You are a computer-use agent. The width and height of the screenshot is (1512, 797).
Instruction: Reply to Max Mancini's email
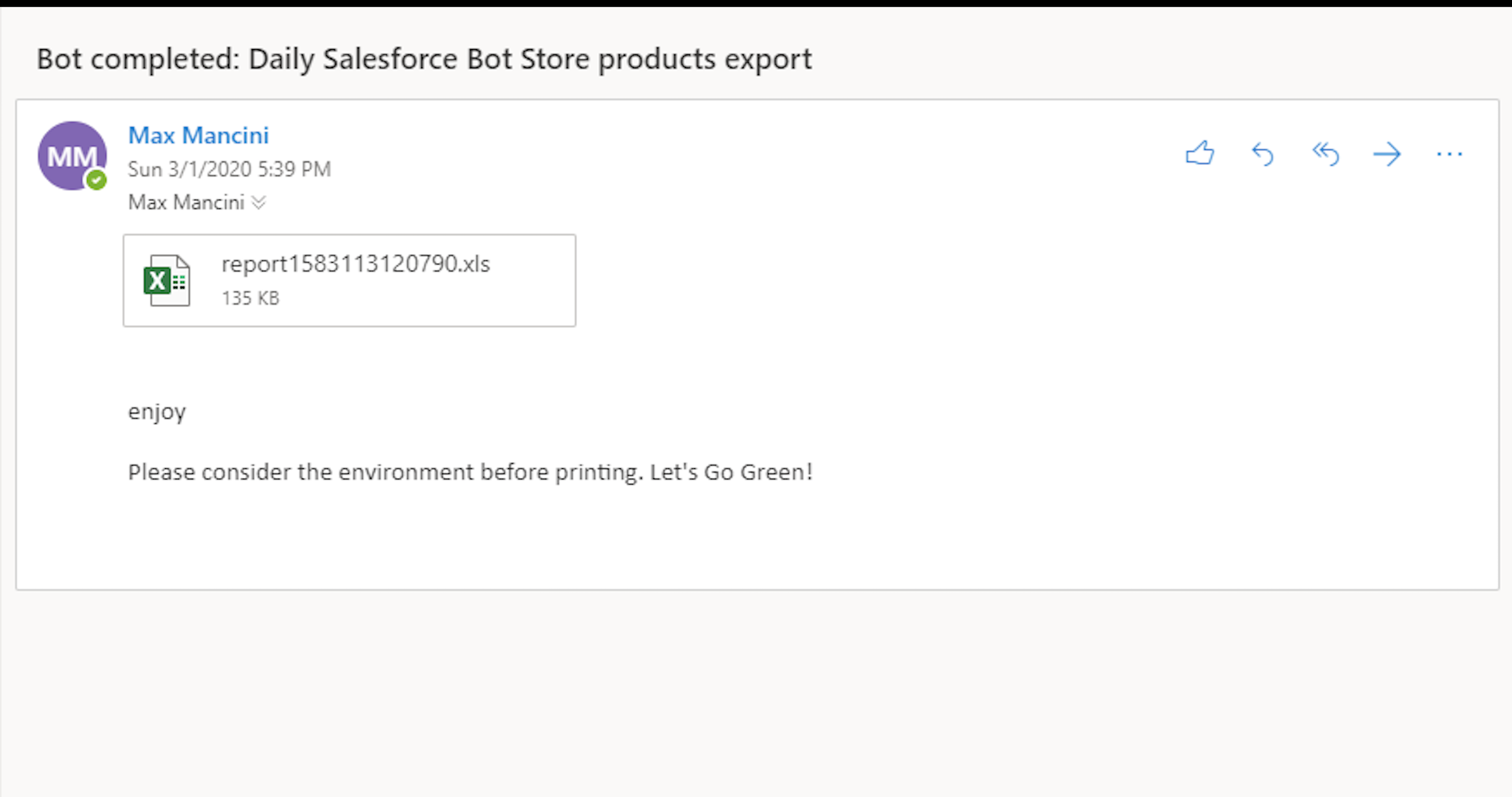pos(1262,155)
